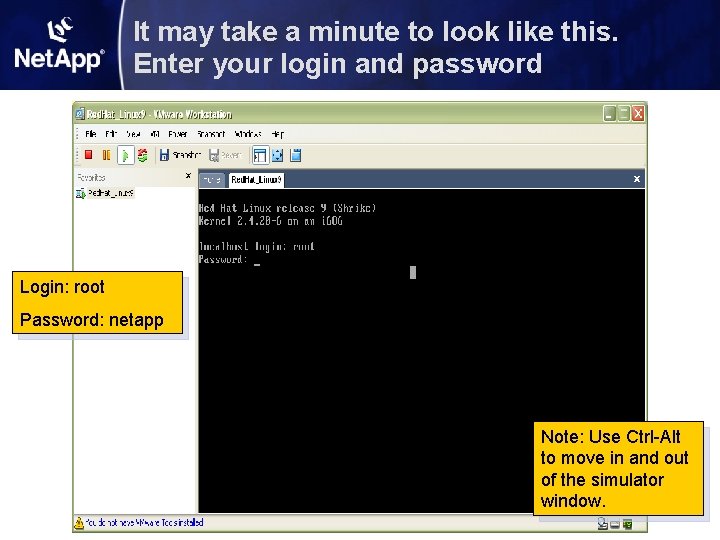This screenshot has width=720, height=540.
Task: Close the VMware Workstation window
Action: pos(638,113)
